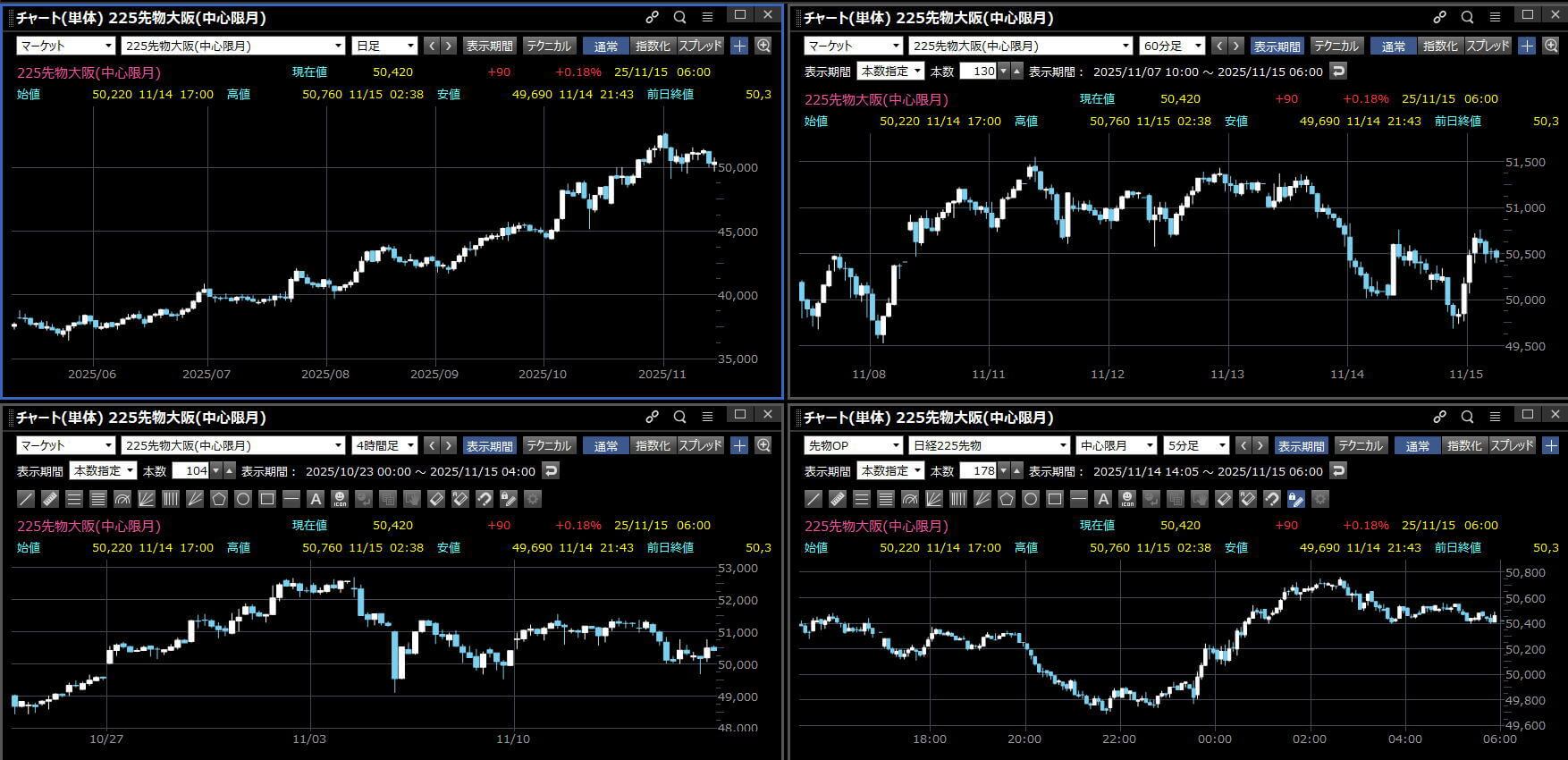Expand the 4時間足 timeframe dropdown
Image resolution: width=1568 pixels, height=760 pixels.
pyautogui.click(x=385, y=445)
